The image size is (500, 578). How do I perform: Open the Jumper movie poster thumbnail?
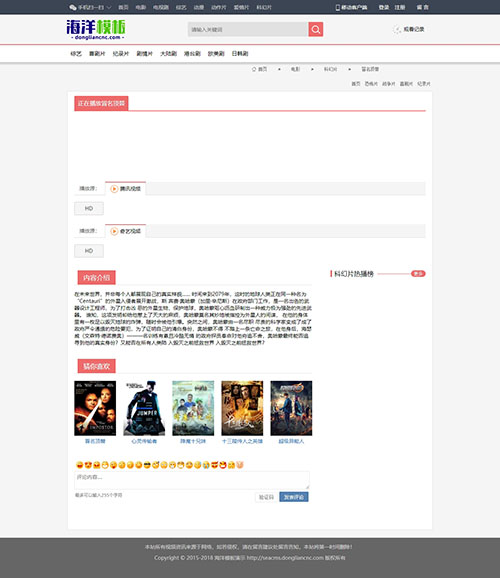(144, 408)
